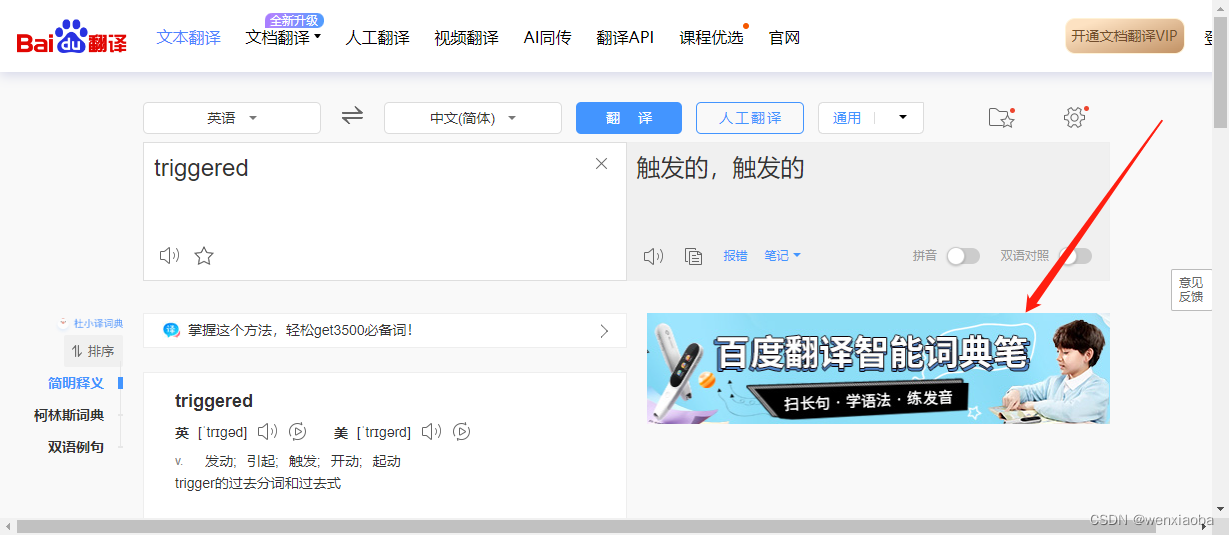Expand the 文档翻译 menu
Viewport: 1229px width, 535px height.
click(x=283, y=38)
